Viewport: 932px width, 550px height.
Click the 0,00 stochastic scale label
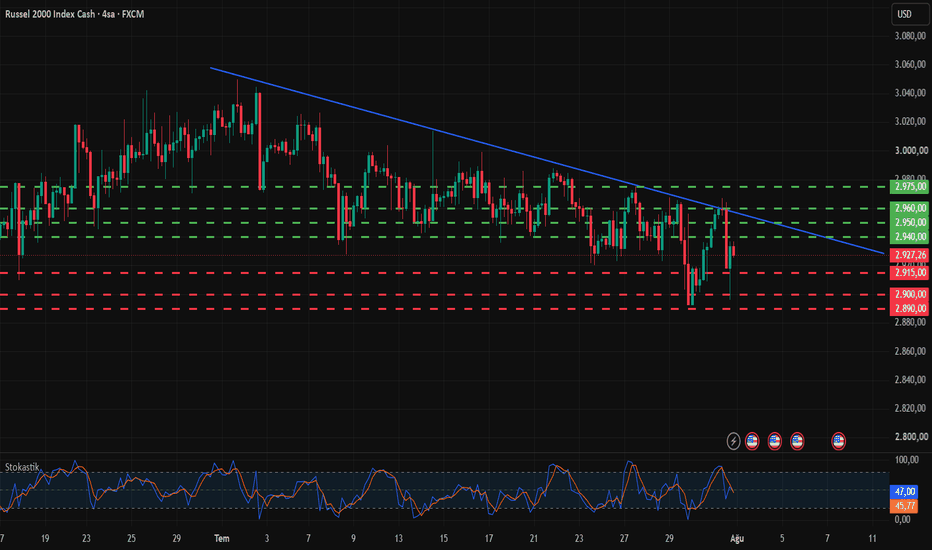point(902,520)
